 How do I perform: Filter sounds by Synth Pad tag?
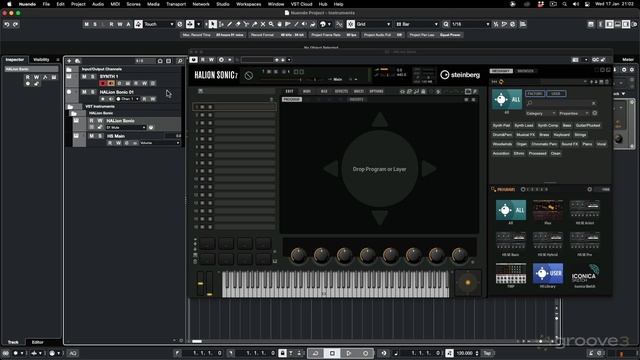(501, 125)
